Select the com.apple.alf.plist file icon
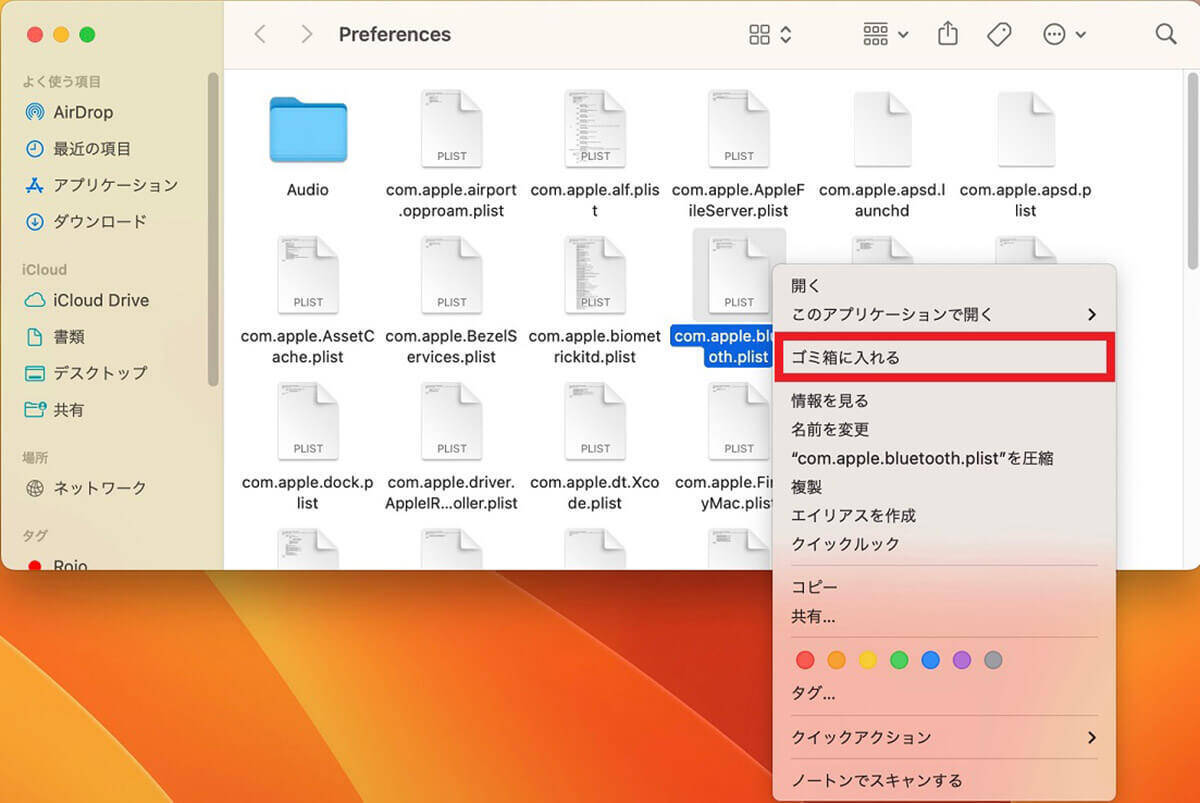Image resolution: width=1200 pixels, height=803 pixels. [595, 129]
